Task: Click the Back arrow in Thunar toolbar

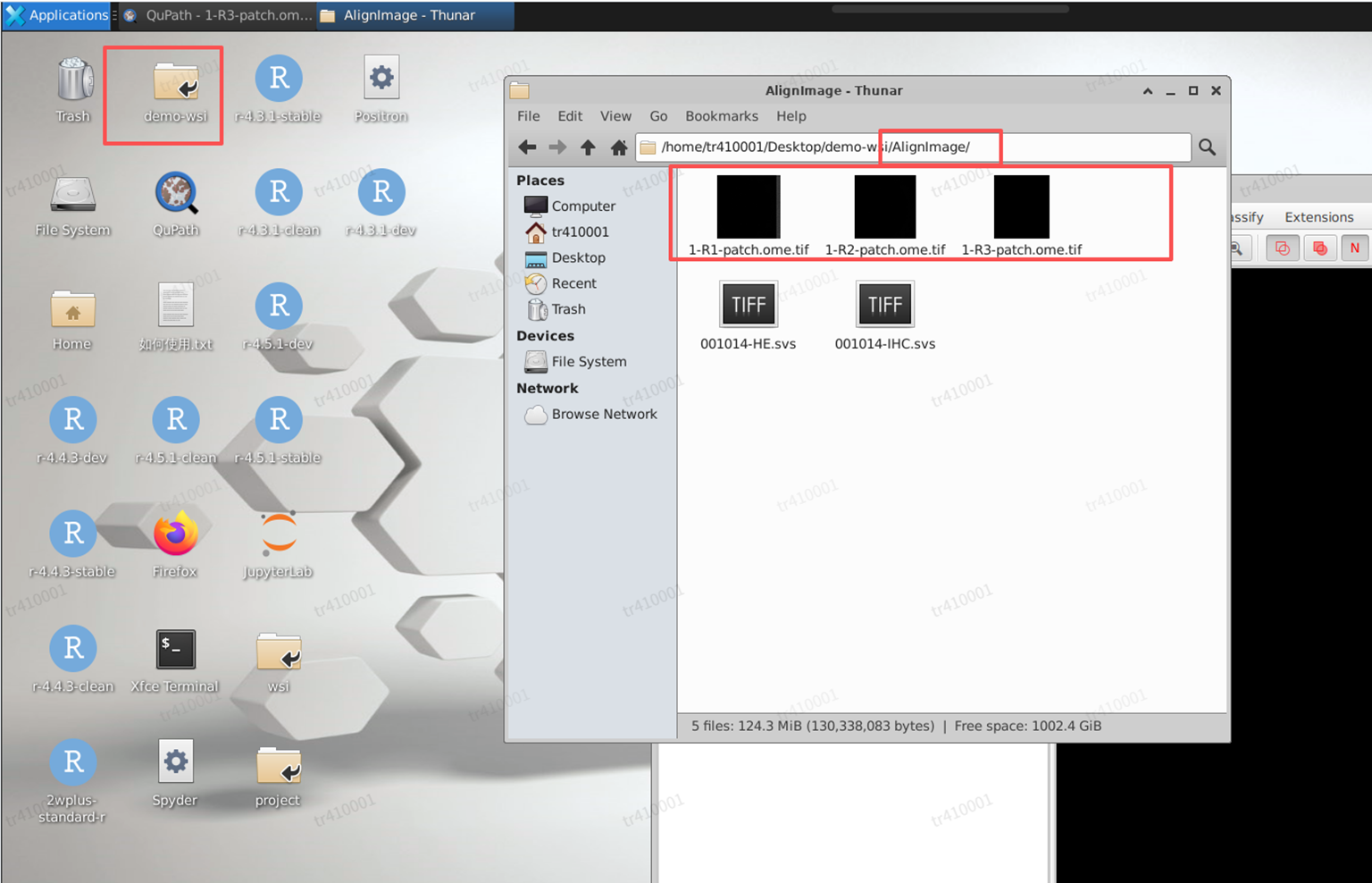Action: coord(527,147)
